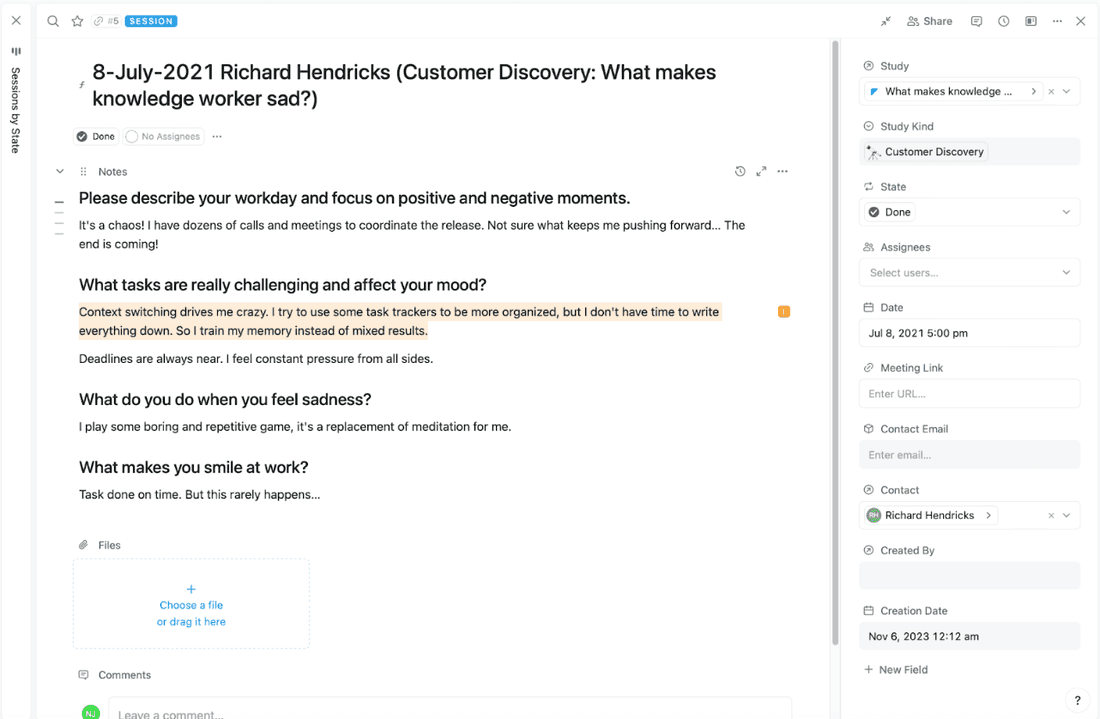
Task: Click the Meeting Link URL field
Action: click(969, 394)
